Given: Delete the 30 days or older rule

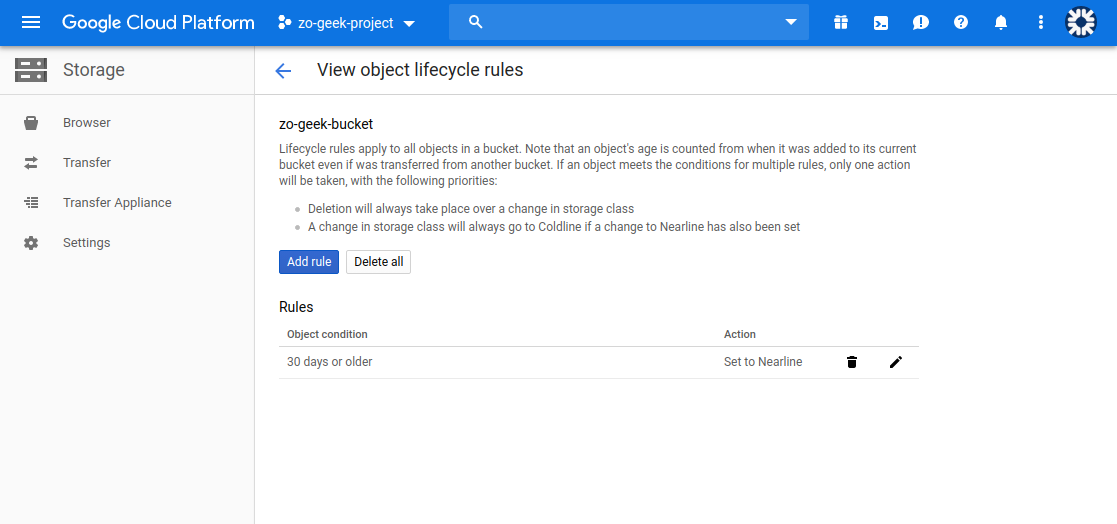Looking at the screenshot, I should point(851,362).
